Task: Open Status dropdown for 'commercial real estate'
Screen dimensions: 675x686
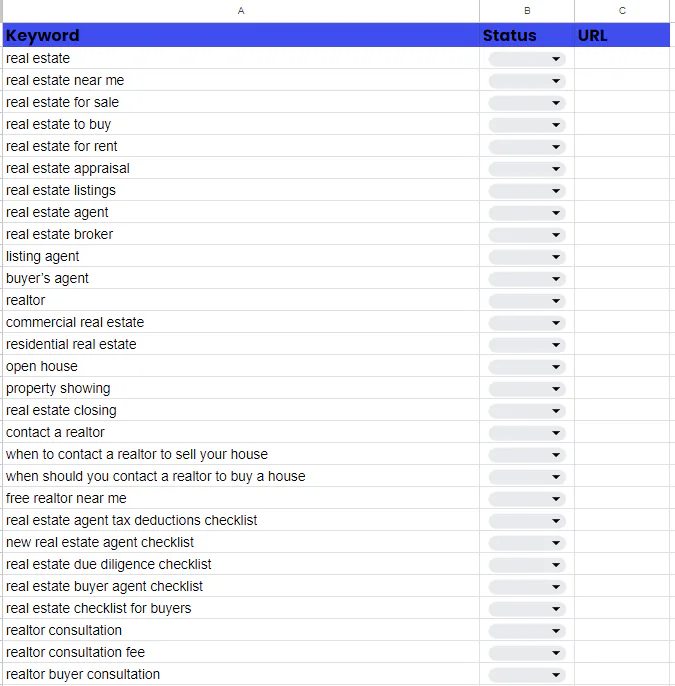Action: 527,323
